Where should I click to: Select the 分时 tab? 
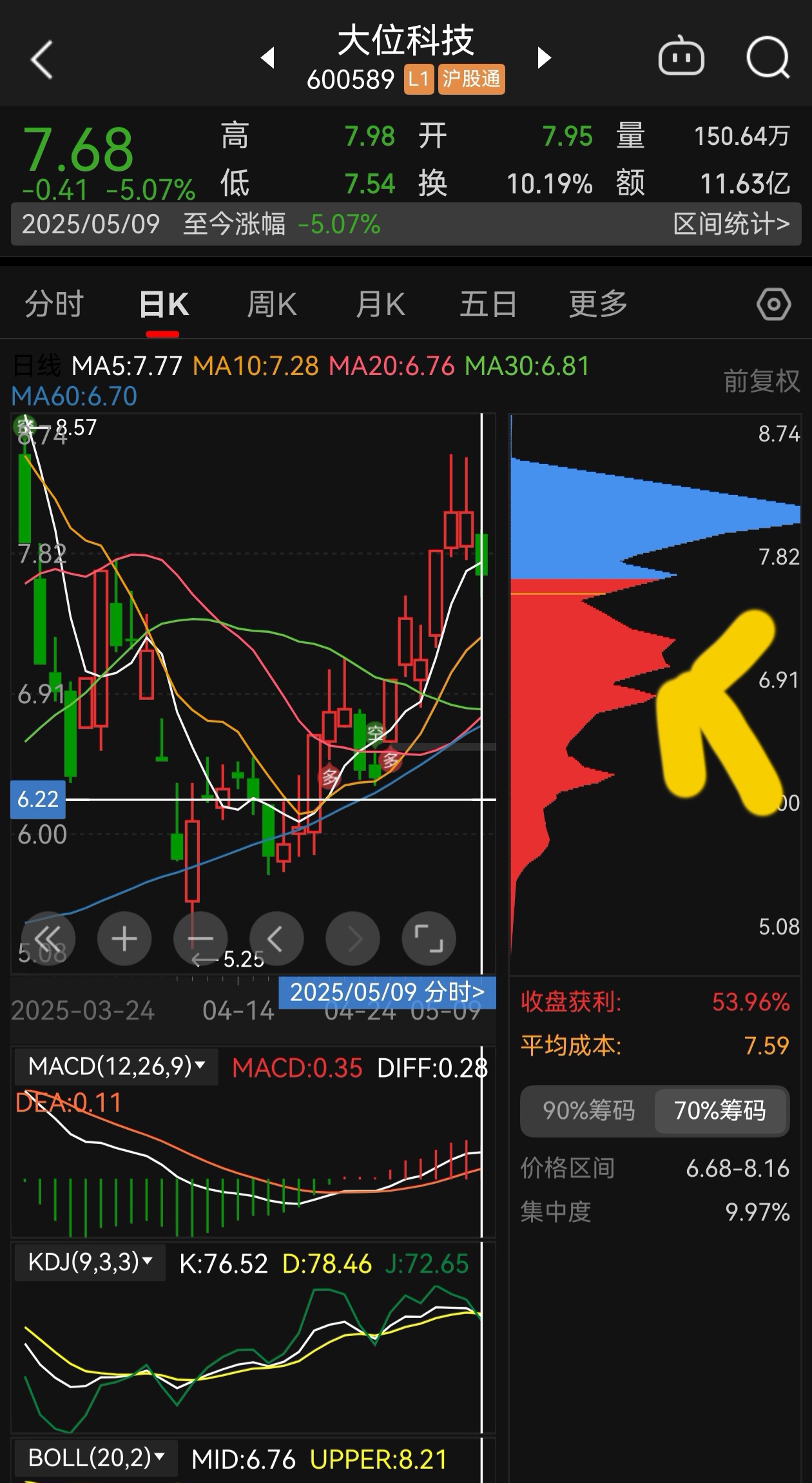54,304
